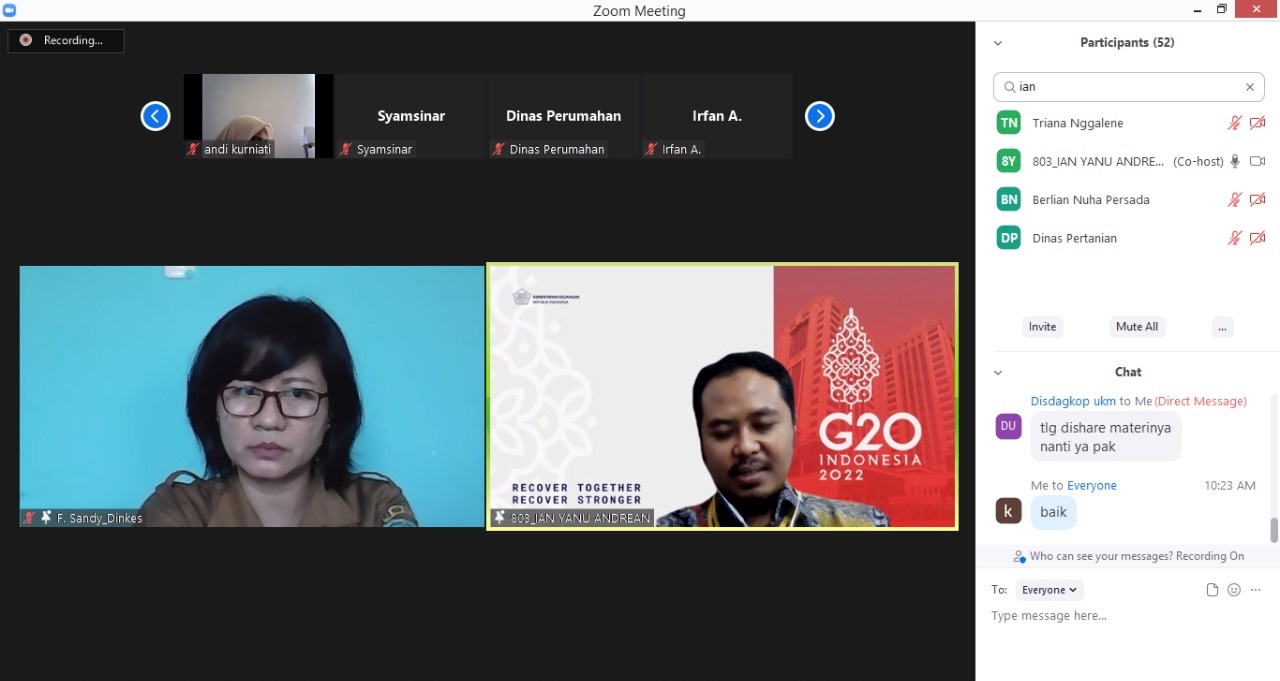The height and width of the screenshot is (681, 1280).
Task: Toggle Dinas Pertanian's video camera
Action: [x=1258, y=238]
